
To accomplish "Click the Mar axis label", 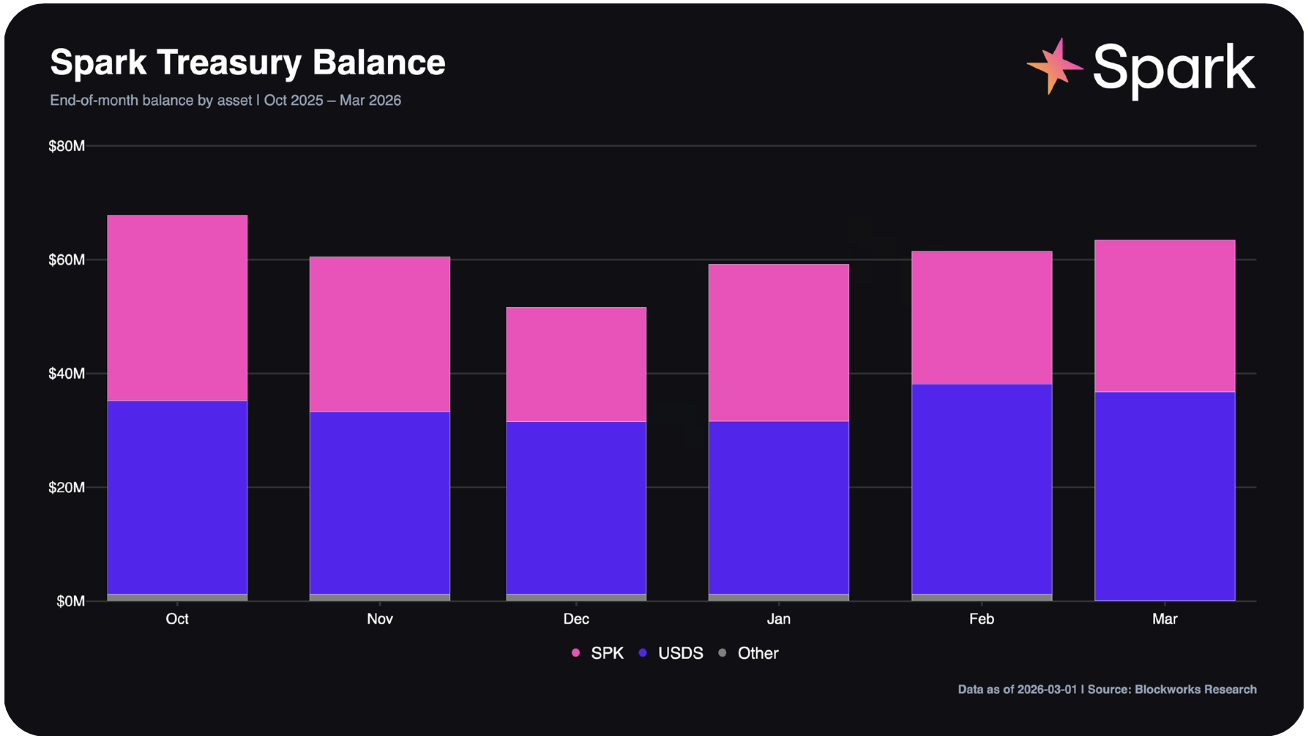I will tap(1165, 619).
